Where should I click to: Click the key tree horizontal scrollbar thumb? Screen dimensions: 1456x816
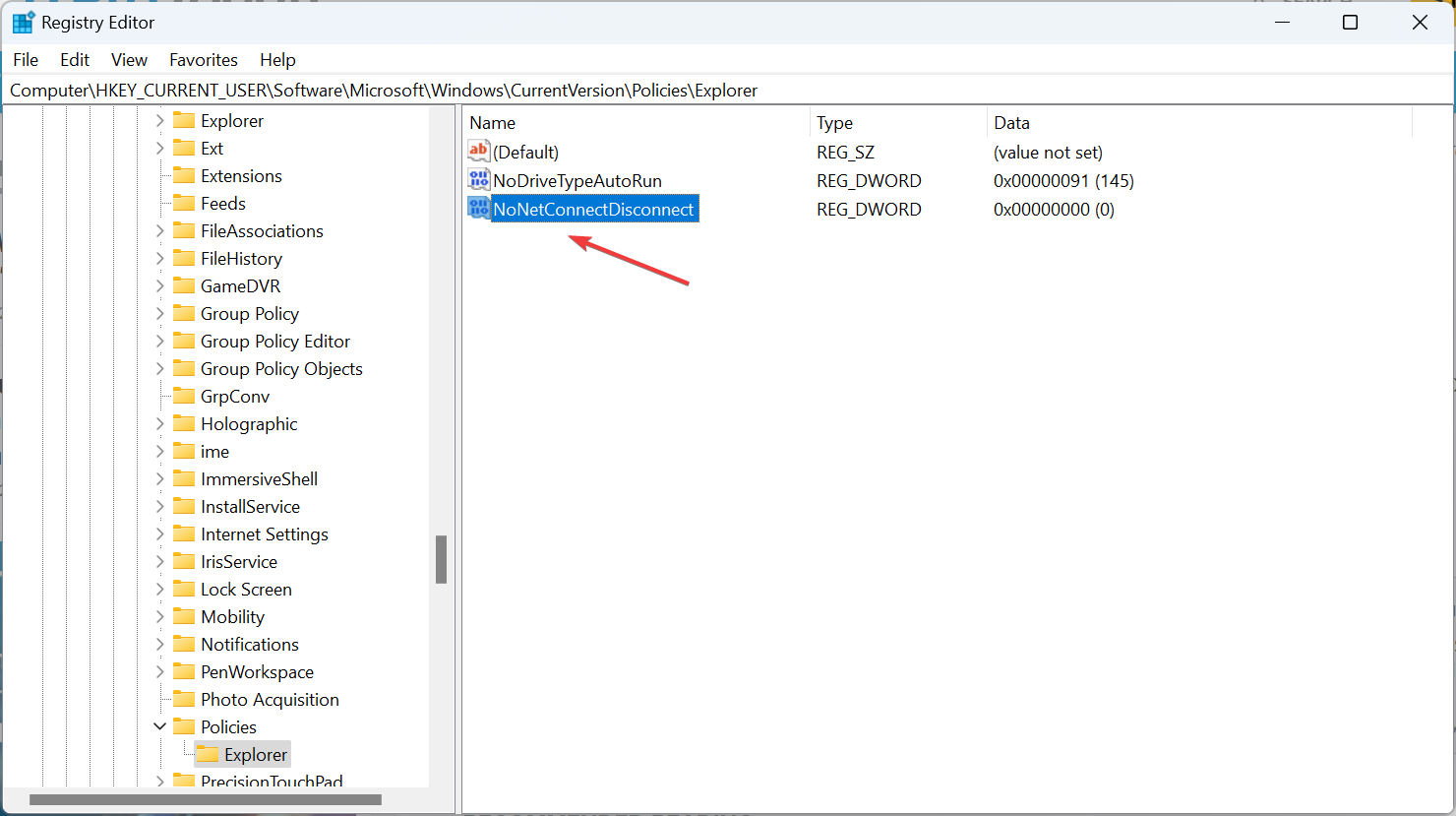click(x=206, y=799)
